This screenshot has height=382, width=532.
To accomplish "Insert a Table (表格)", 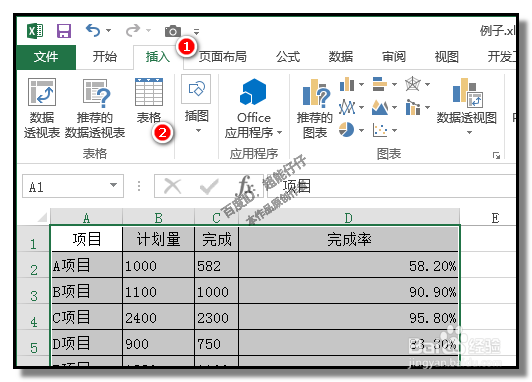I will point(149,101).
